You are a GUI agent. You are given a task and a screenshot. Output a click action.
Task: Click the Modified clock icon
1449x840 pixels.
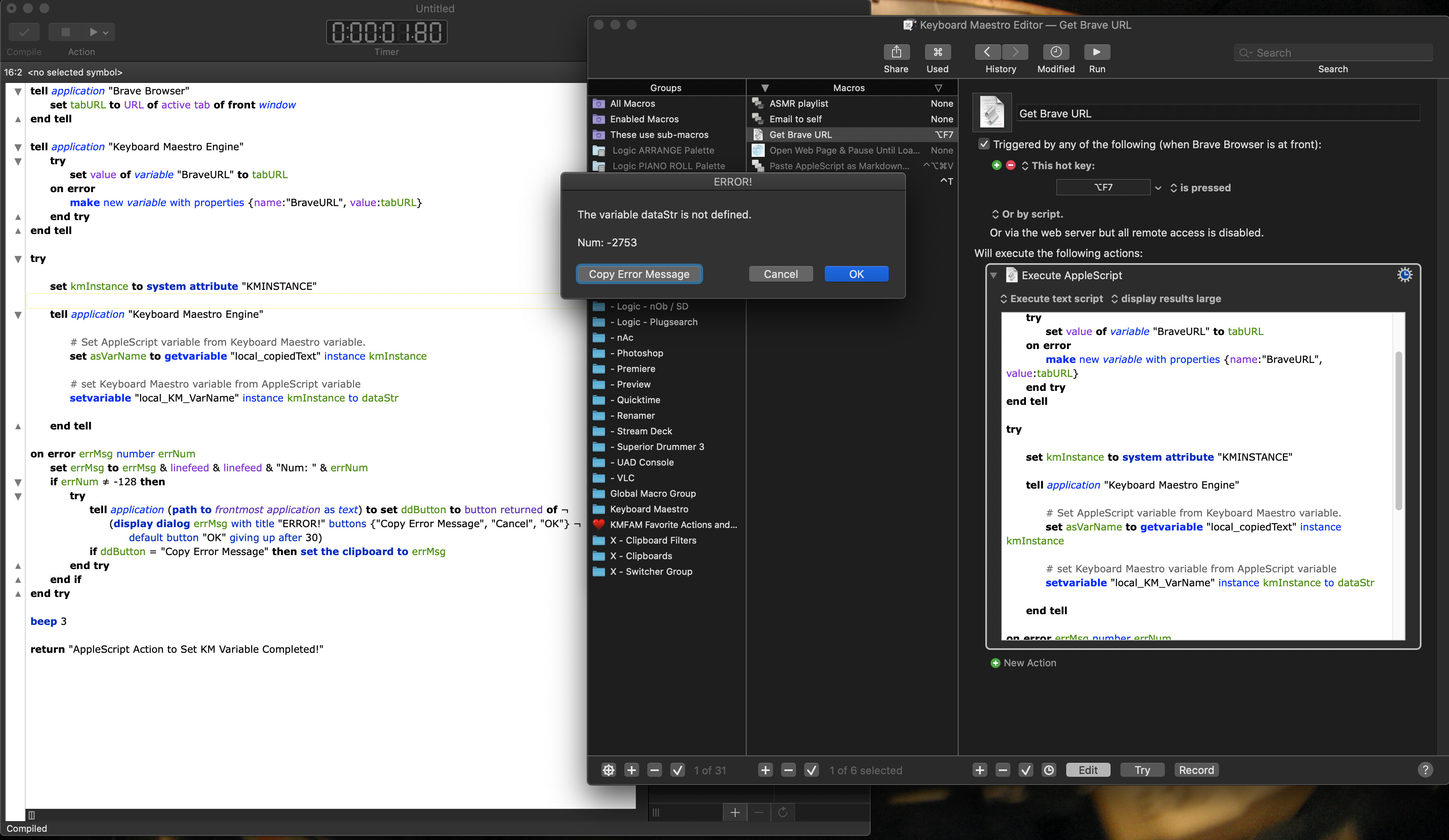[1056, 52]
